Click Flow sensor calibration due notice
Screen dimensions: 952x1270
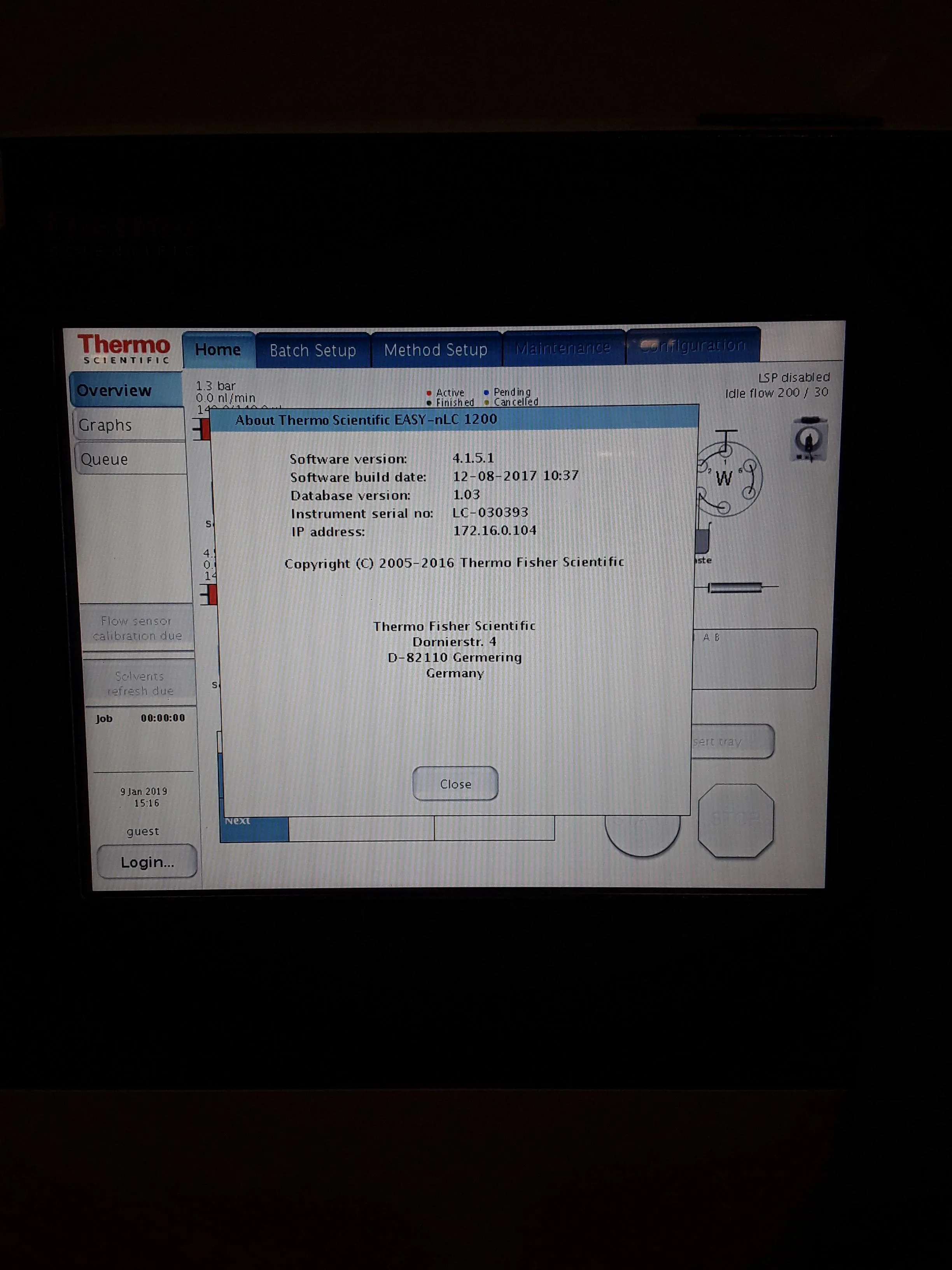click(137, 628)
